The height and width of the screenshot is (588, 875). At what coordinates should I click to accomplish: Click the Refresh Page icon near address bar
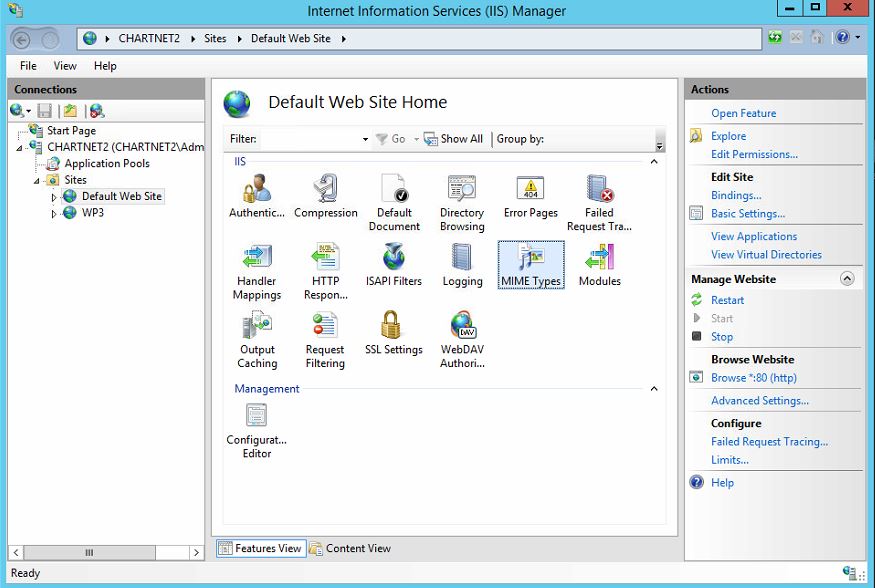(775, 37)
